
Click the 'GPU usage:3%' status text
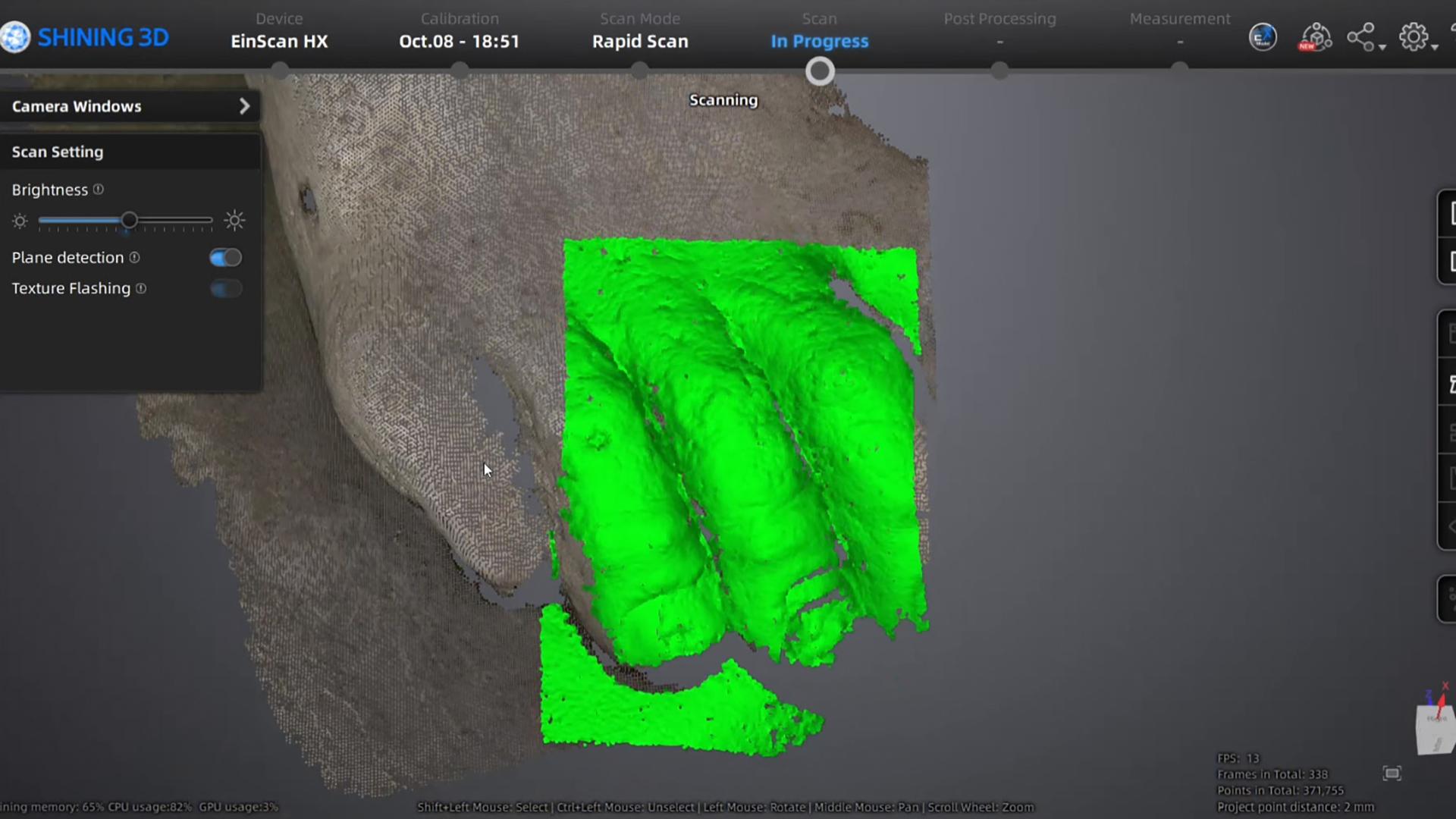(239, 807)
